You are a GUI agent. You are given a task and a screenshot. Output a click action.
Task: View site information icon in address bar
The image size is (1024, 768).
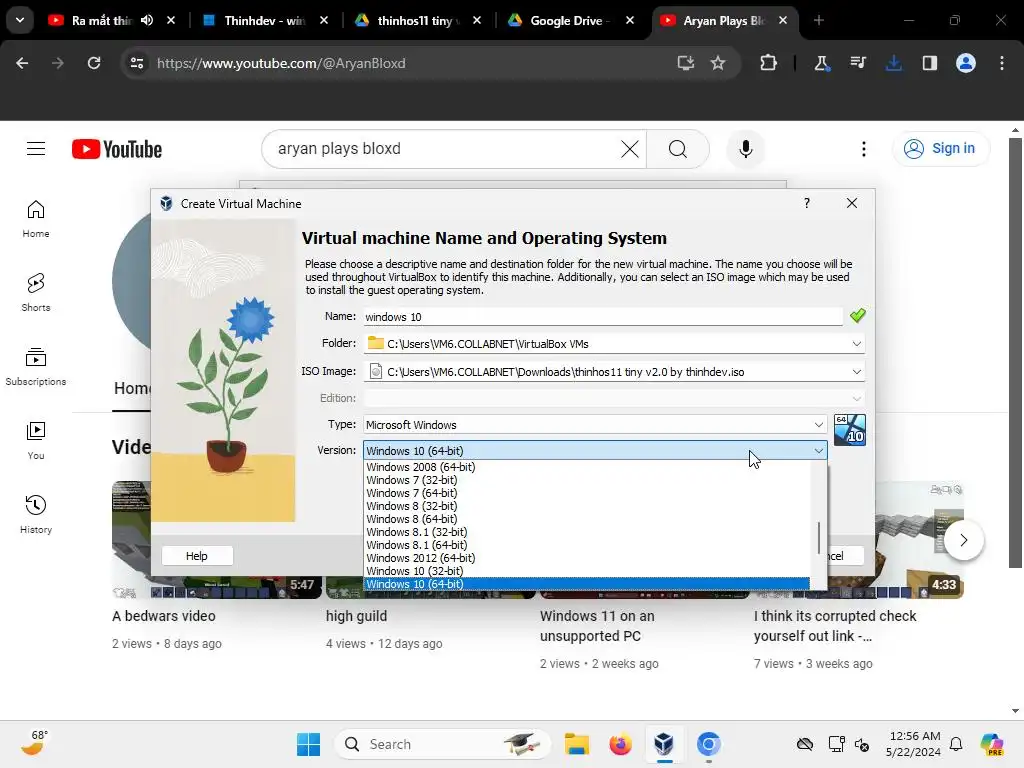click(x=136, y=63)
